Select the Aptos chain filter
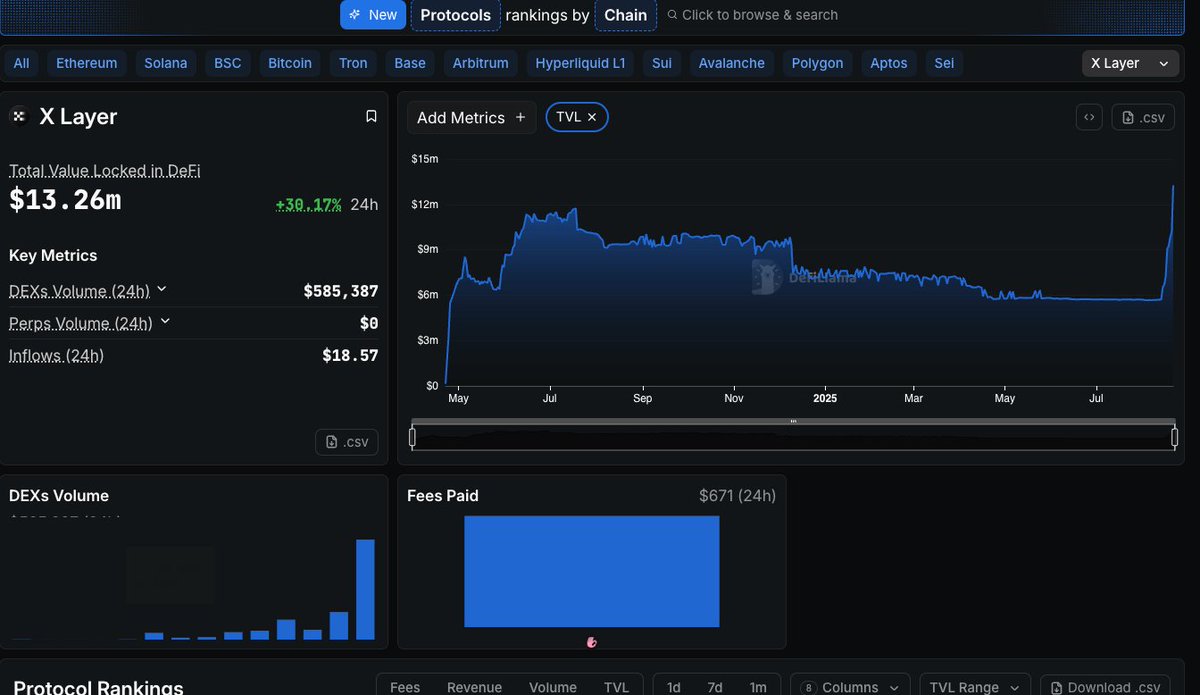 (x=889, y=63)
